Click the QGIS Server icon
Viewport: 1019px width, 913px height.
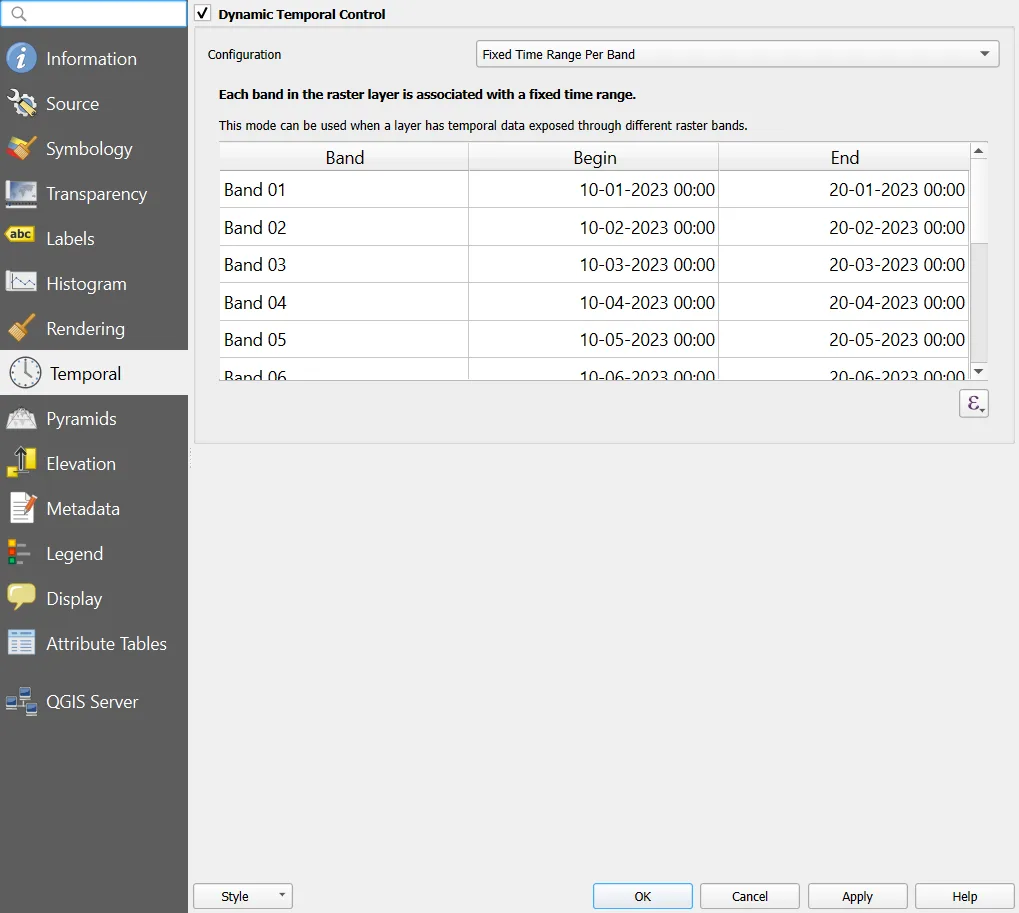point(21,701)
